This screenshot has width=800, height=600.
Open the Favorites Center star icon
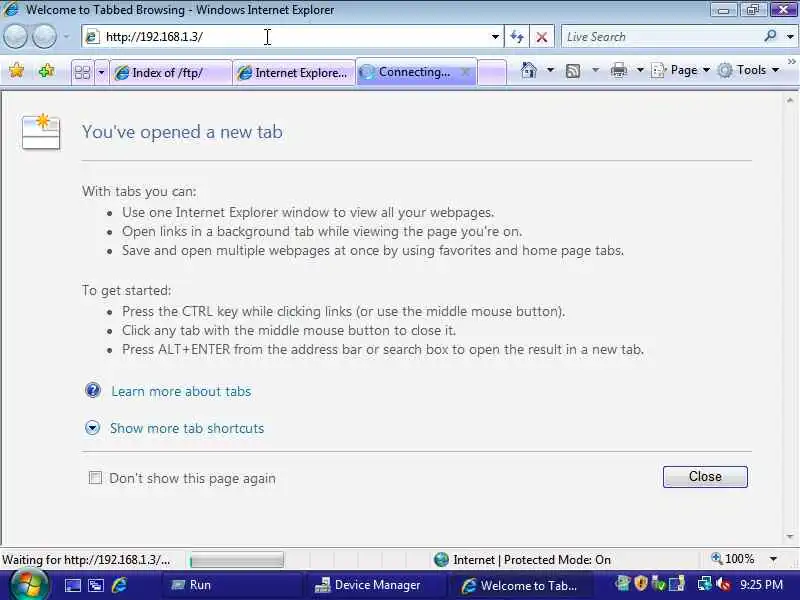[x=17, y=70]
